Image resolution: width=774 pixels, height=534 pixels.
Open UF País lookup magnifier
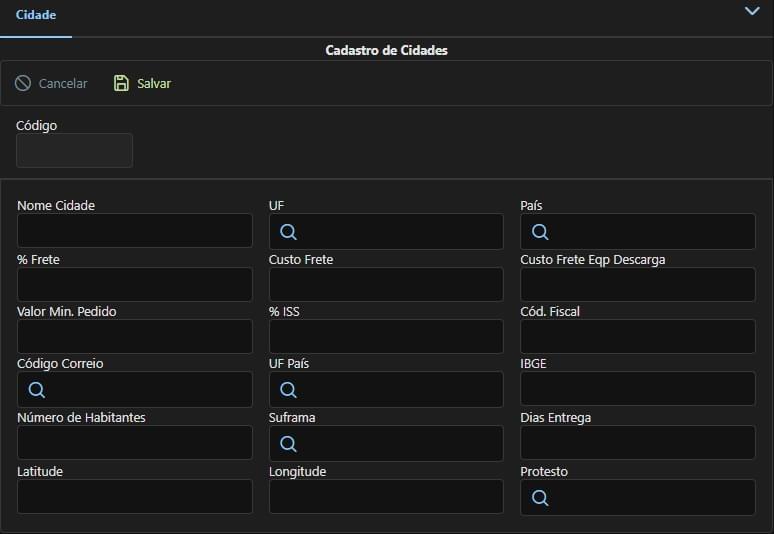(288, 390)
